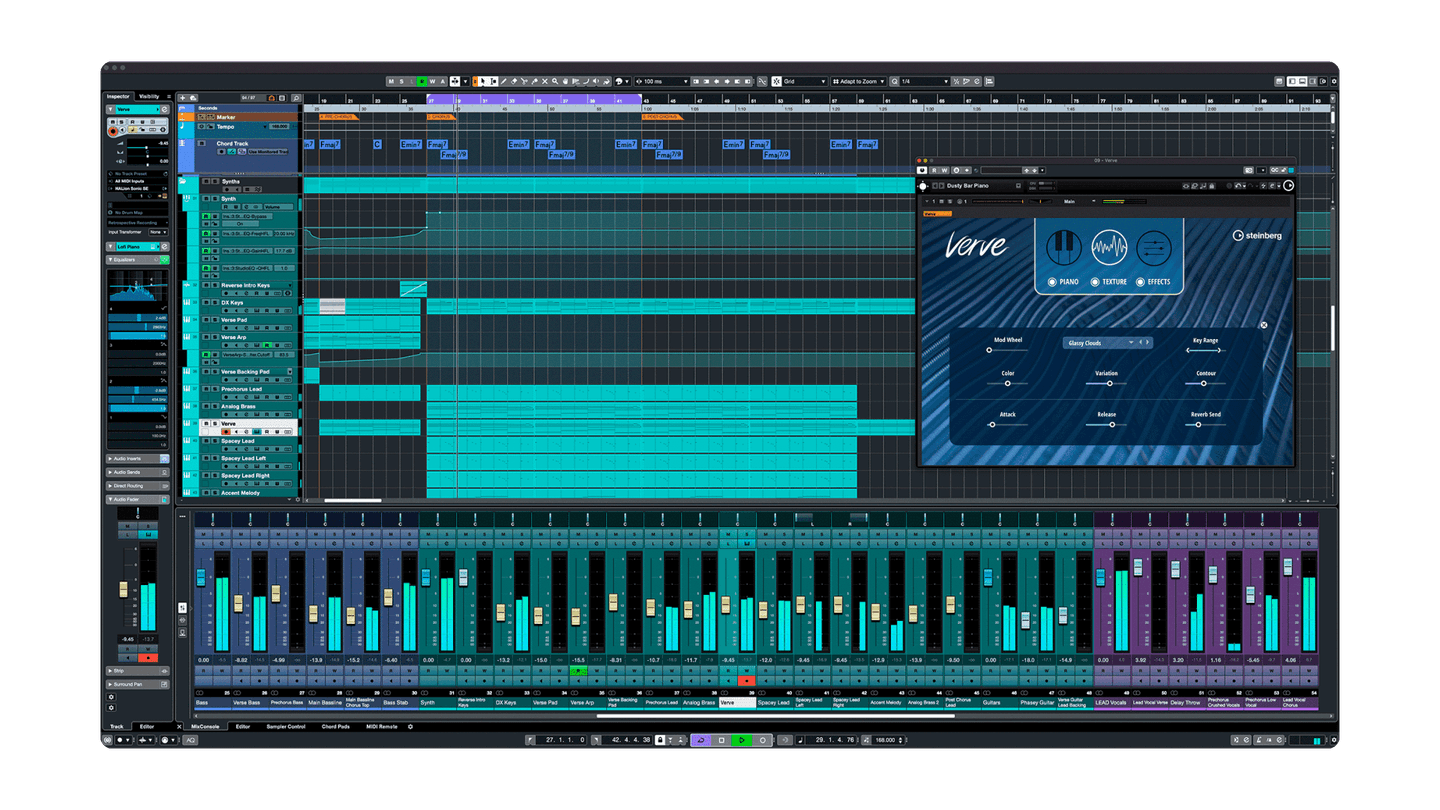The width and height of the screenshot is (1440, 810).
Task: Open the Piano page in Verve
Action: [x=1064, y=247]
